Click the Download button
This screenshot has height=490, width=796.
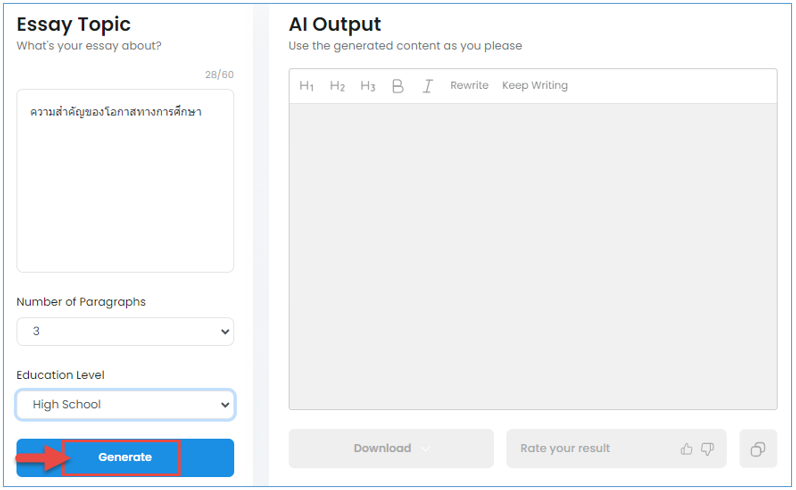[391, 449]
